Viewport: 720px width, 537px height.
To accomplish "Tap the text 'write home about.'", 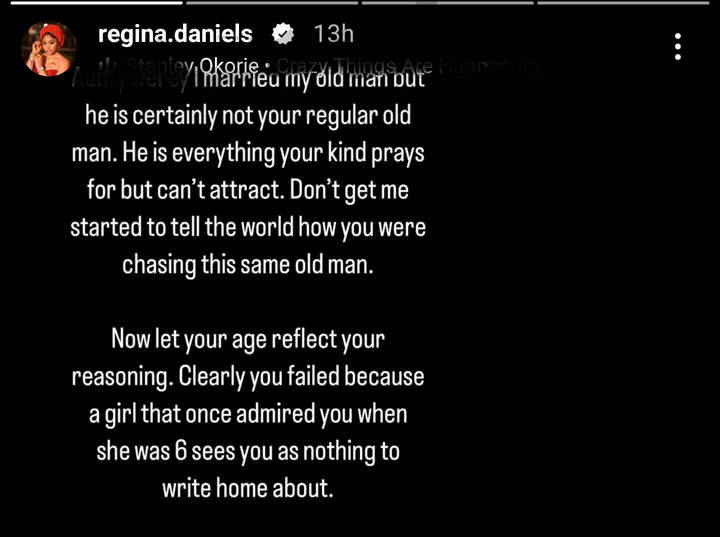I will click(248, 488).
